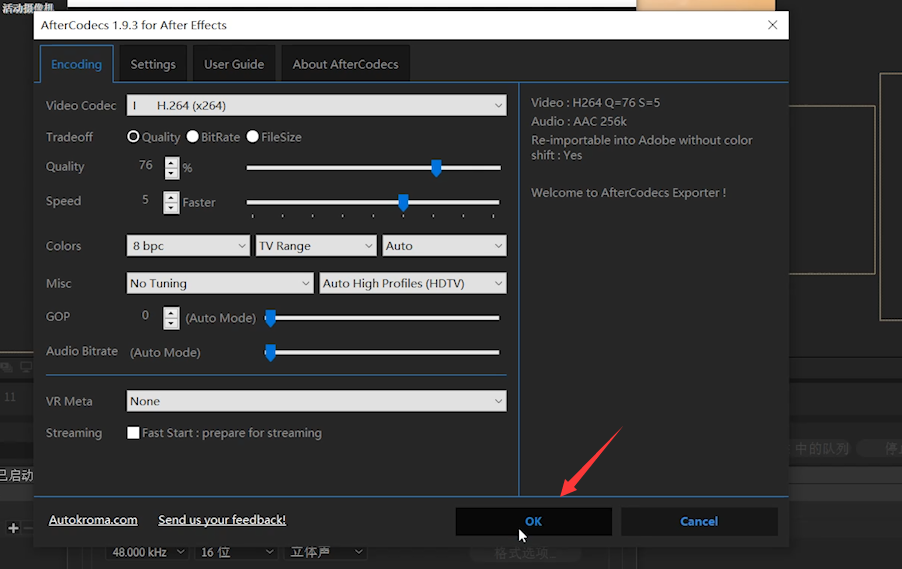This screenshot has height=569, width=902.
Task: Decrease Quality with the down stepper arrow
Action: tap(171, 173)
